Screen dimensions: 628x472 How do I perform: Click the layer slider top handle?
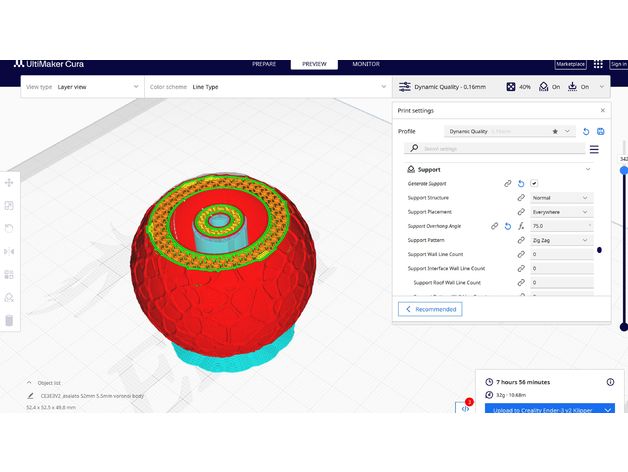click(624, 170)
